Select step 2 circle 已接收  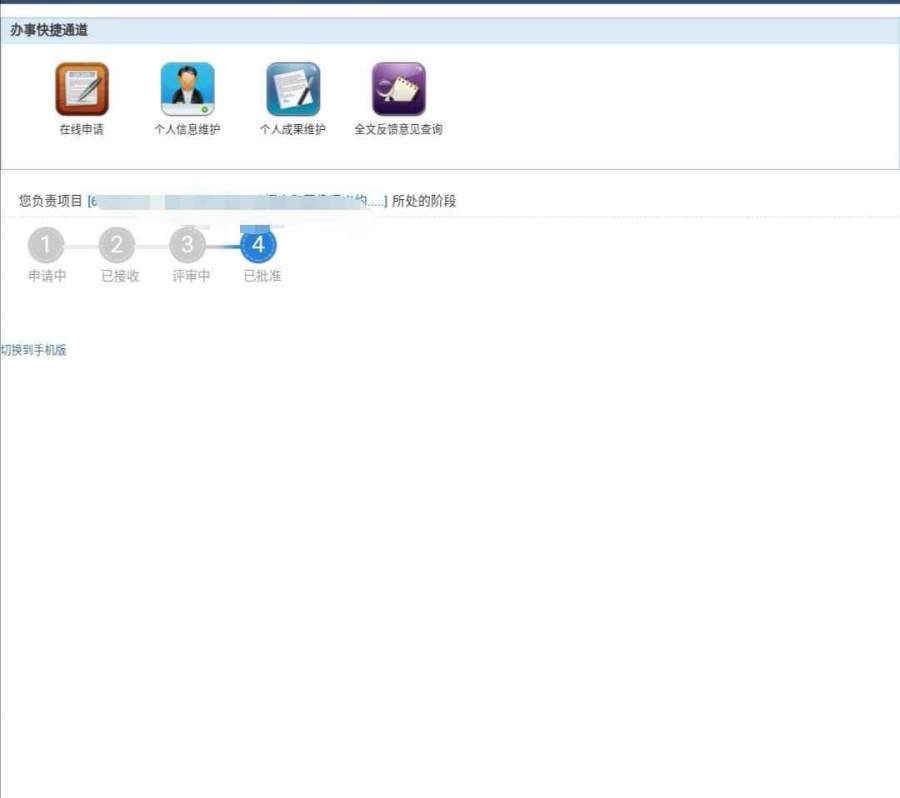[x=117, y=245]
